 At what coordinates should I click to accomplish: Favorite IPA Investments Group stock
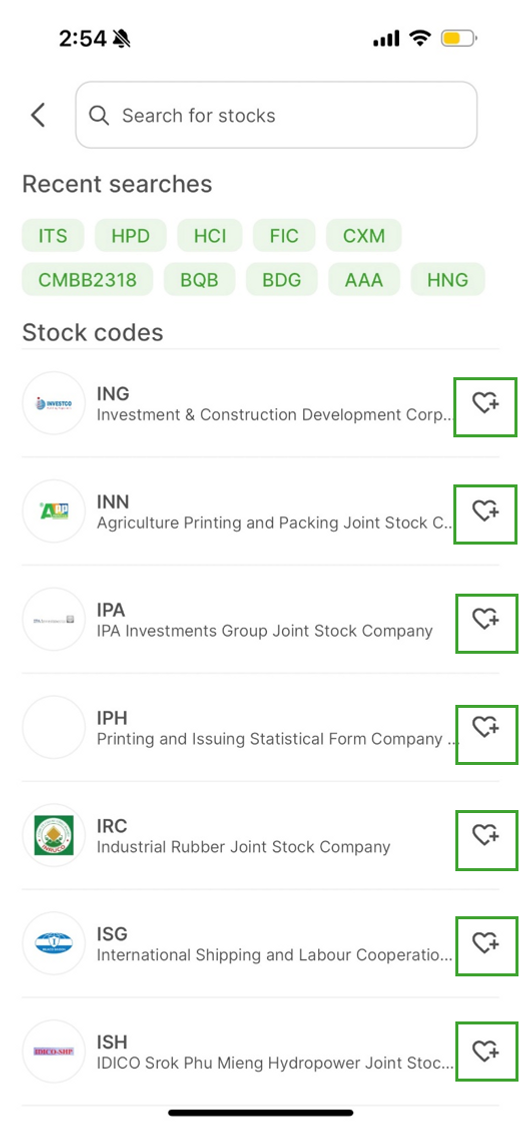pyautogui.click(x=486, y=623)
